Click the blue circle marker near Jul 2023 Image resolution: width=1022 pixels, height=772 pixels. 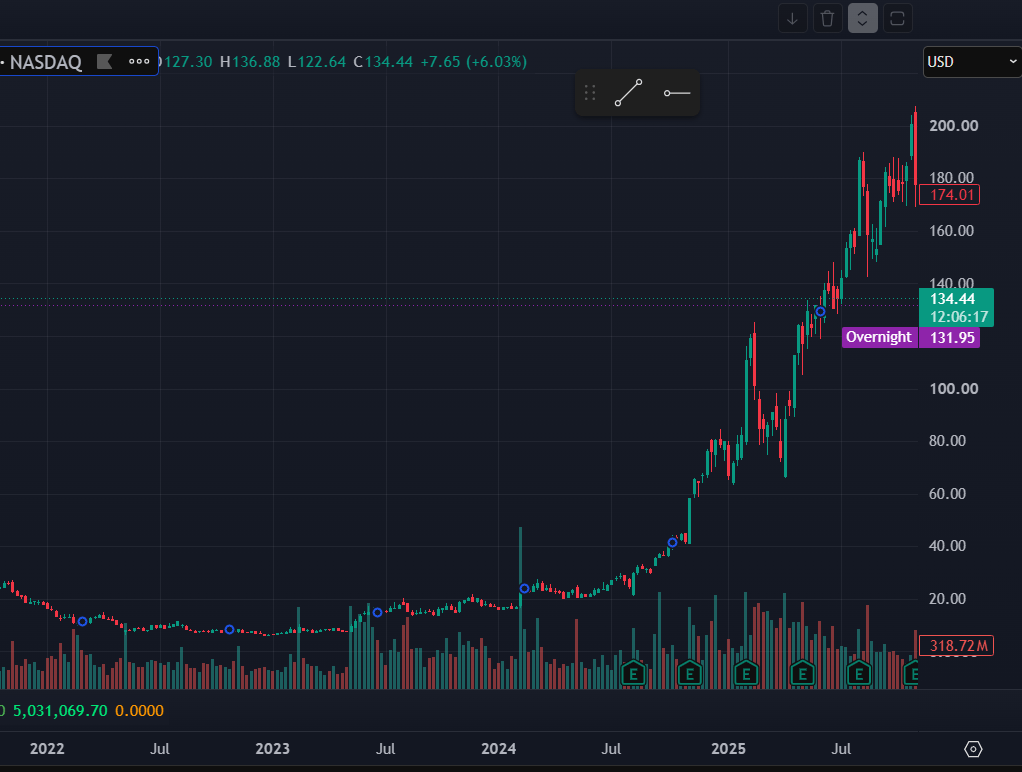pos(377,612)
